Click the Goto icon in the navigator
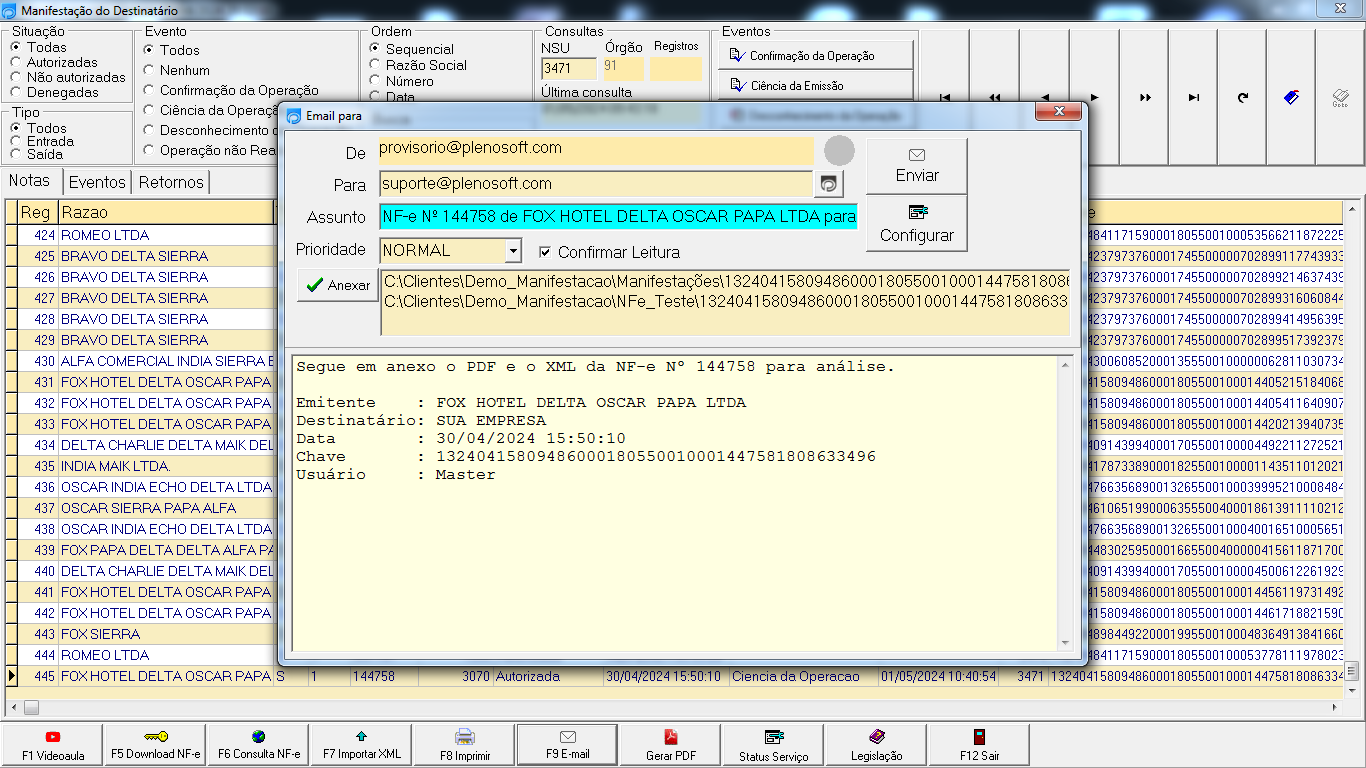This screenshot has height=768, width=1366. [x=1340, y=97]
